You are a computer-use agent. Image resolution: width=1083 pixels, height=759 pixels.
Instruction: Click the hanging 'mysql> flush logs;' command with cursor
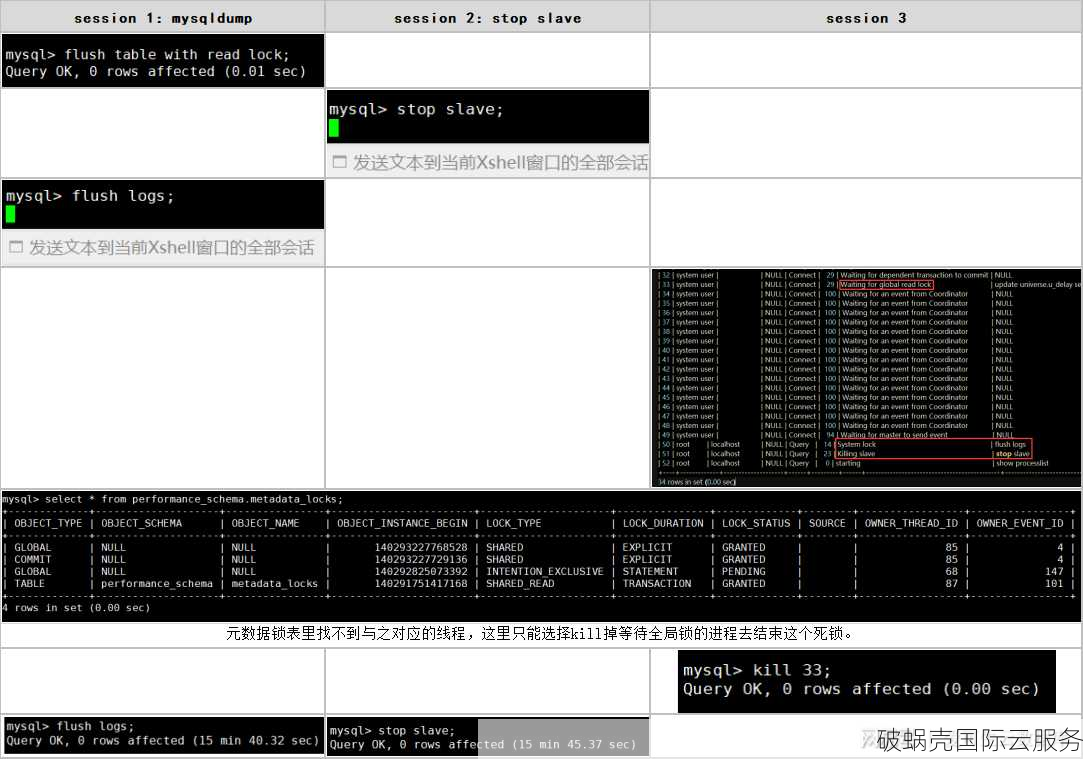click(90, 196)
